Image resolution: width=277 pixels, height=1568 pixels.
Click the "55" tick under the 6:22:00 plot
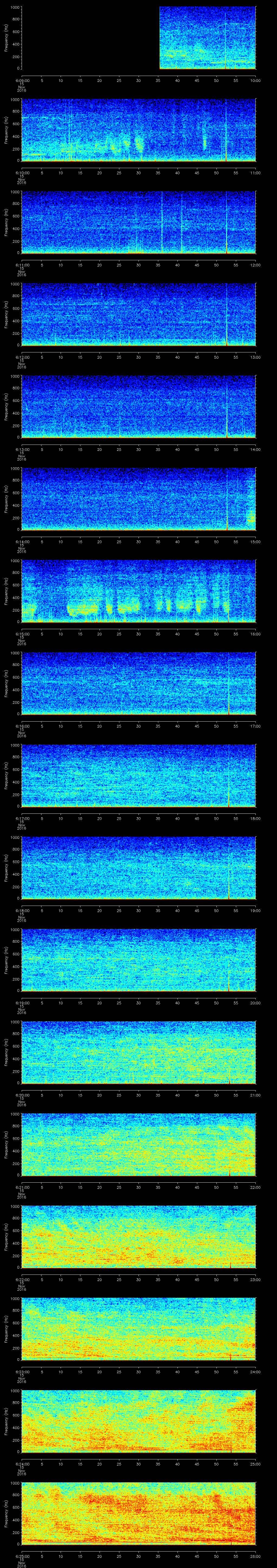tap(236, 1279)
